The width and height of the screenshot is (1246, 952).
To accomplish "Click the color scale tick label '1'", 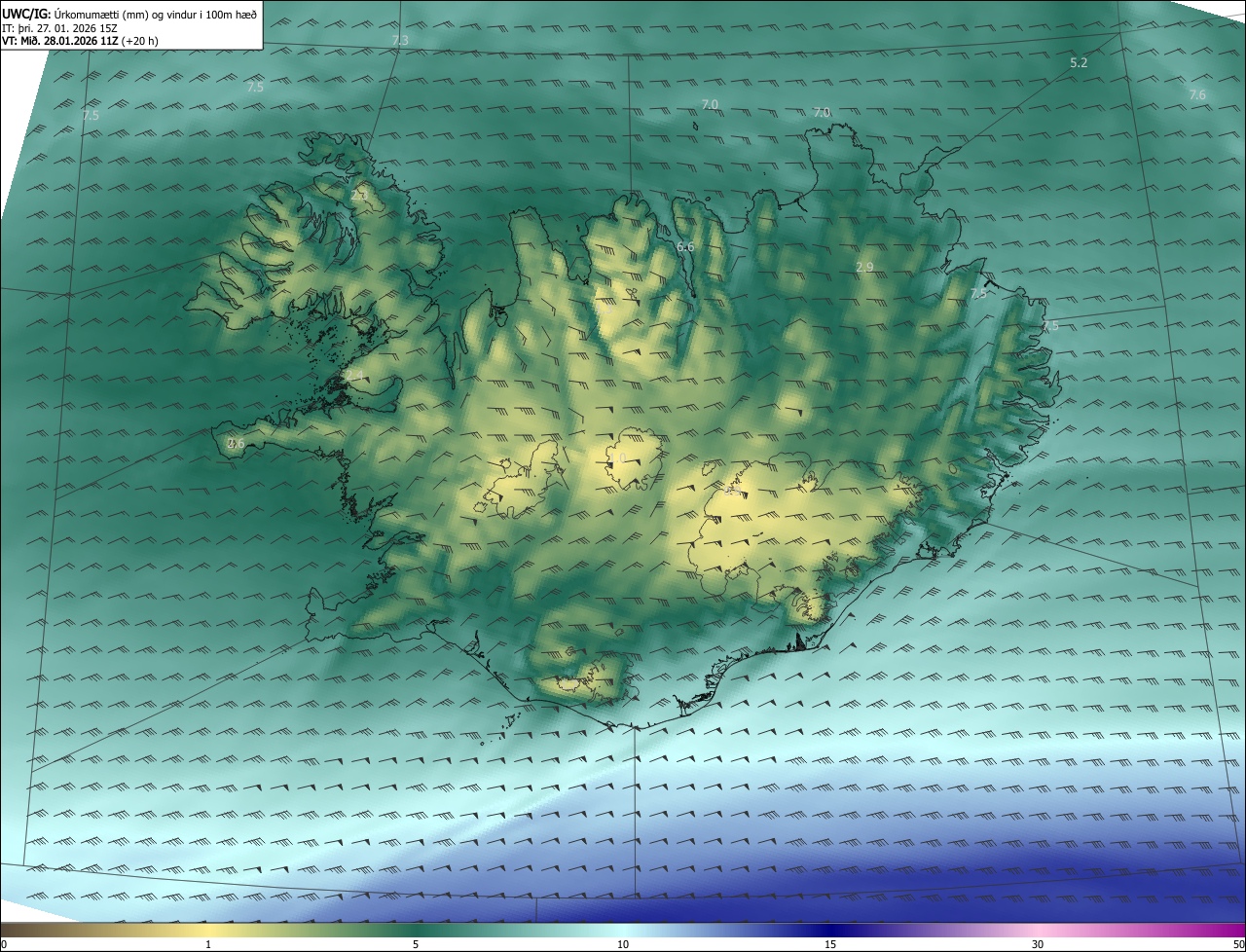I will (x=208, y=944).
